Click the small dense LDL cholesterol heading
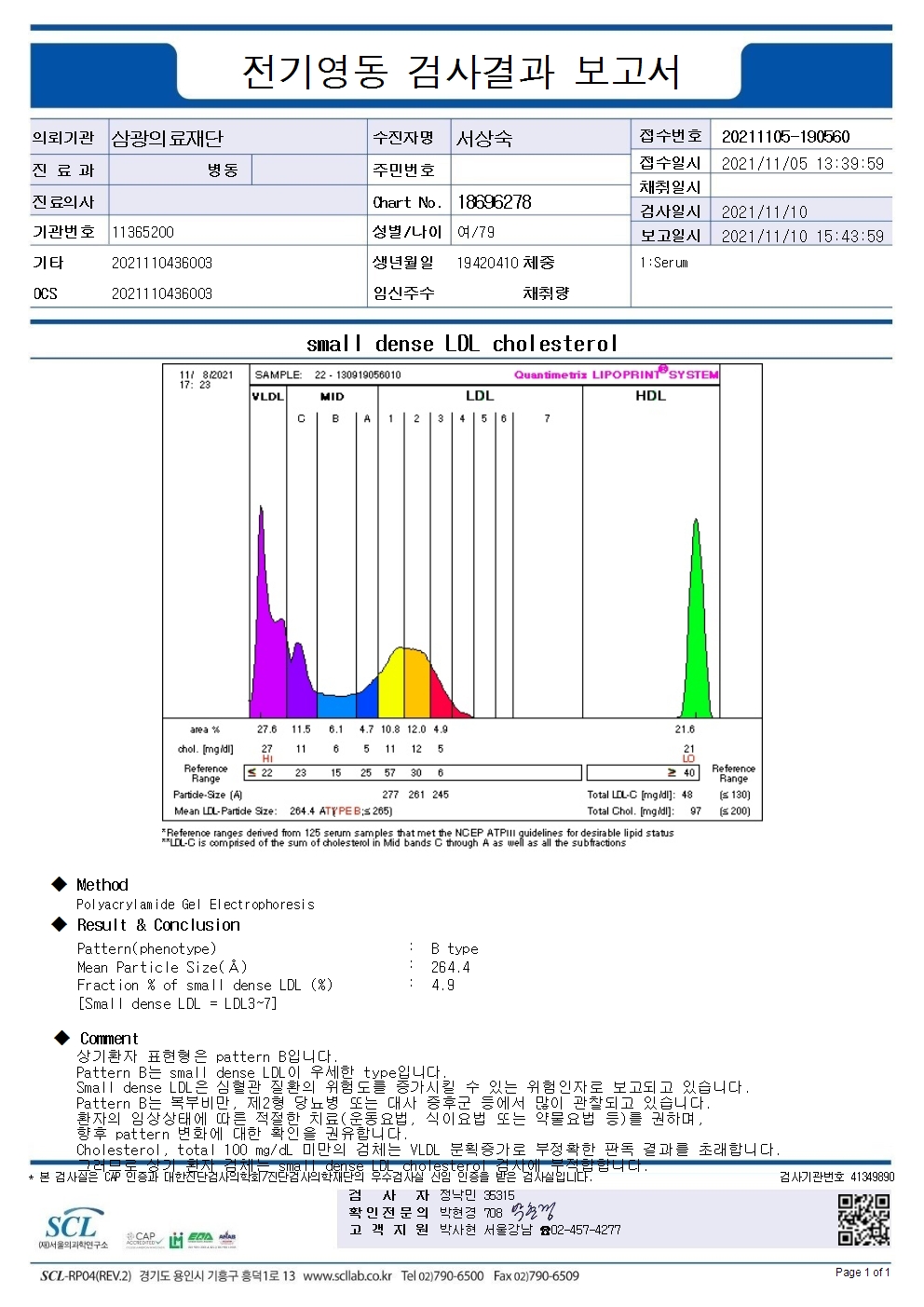The width and height of the screenshot is (924, 1307). [462, 344]
